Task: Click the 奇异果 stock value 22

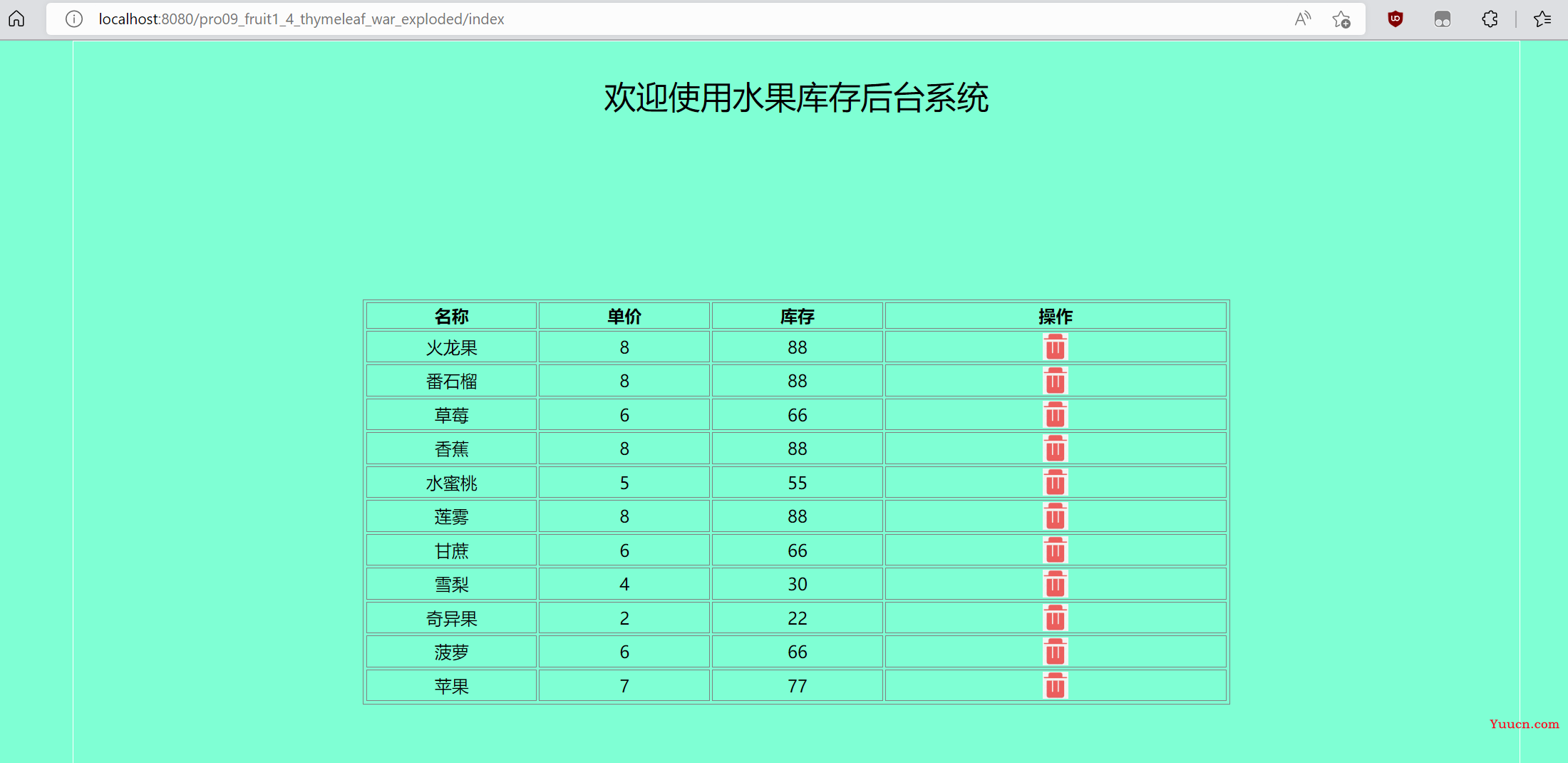Action: [x=798, y=618]
